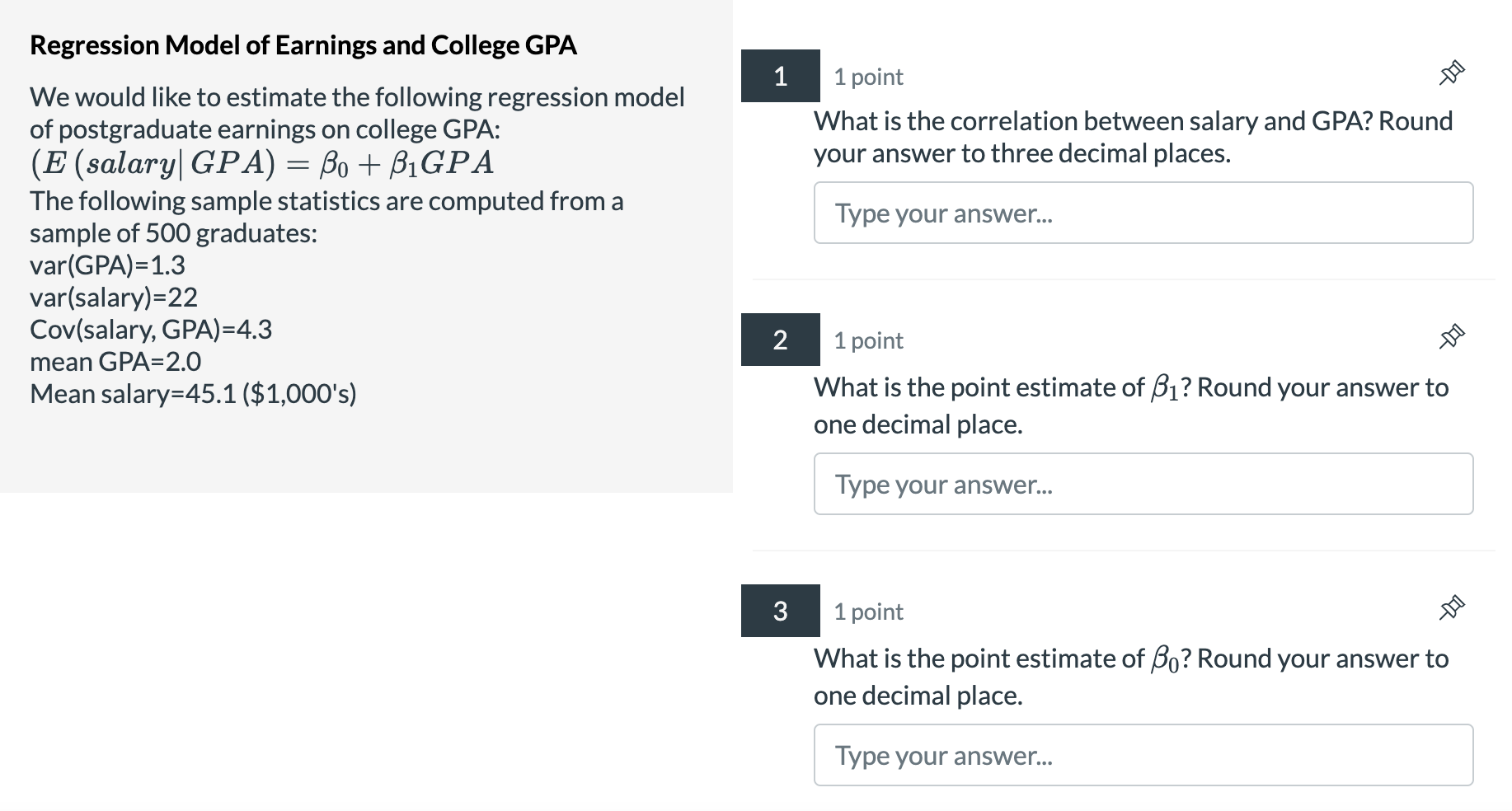Click the pushpin beside the β0 question

coord(1451,608)
